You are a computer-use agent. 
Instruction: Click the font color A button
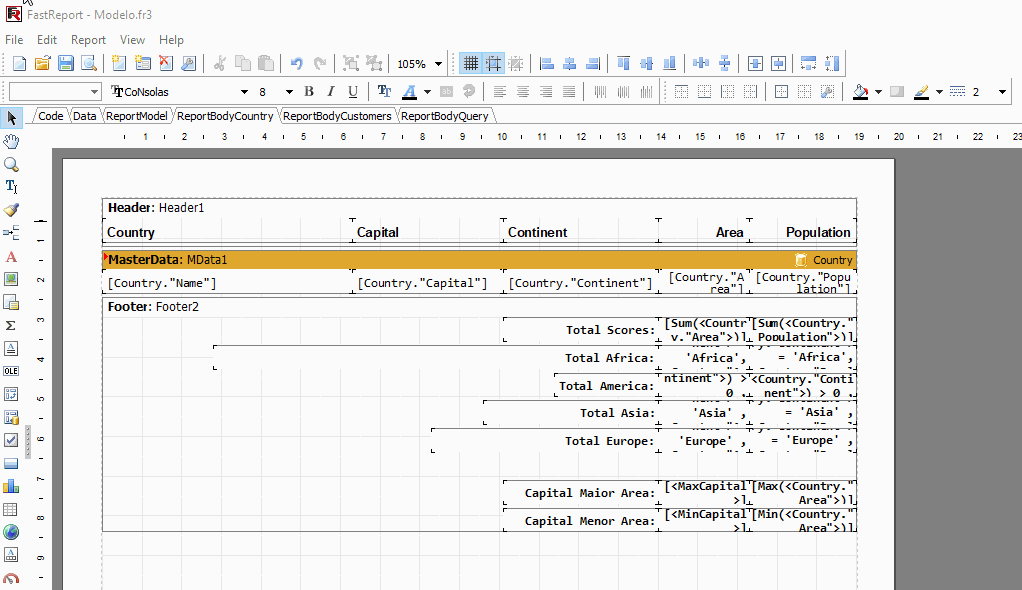[x=409, y=92]
